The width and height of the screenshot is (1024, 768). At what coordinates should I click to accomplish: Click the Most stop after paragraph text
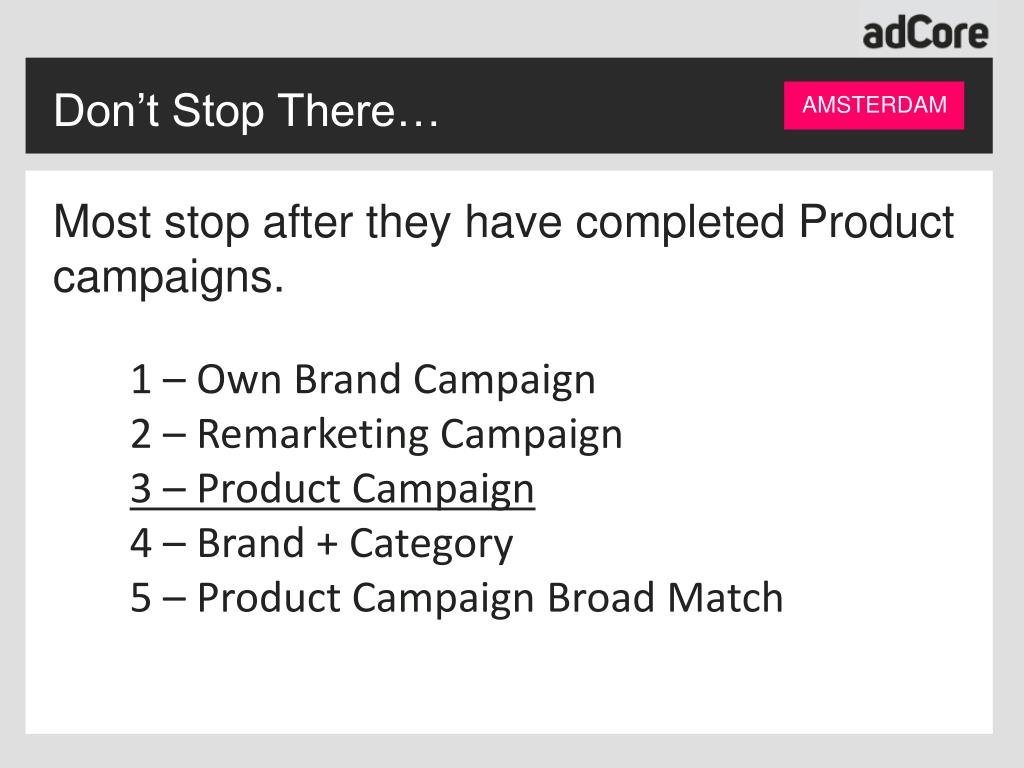[x=504, y=249]
